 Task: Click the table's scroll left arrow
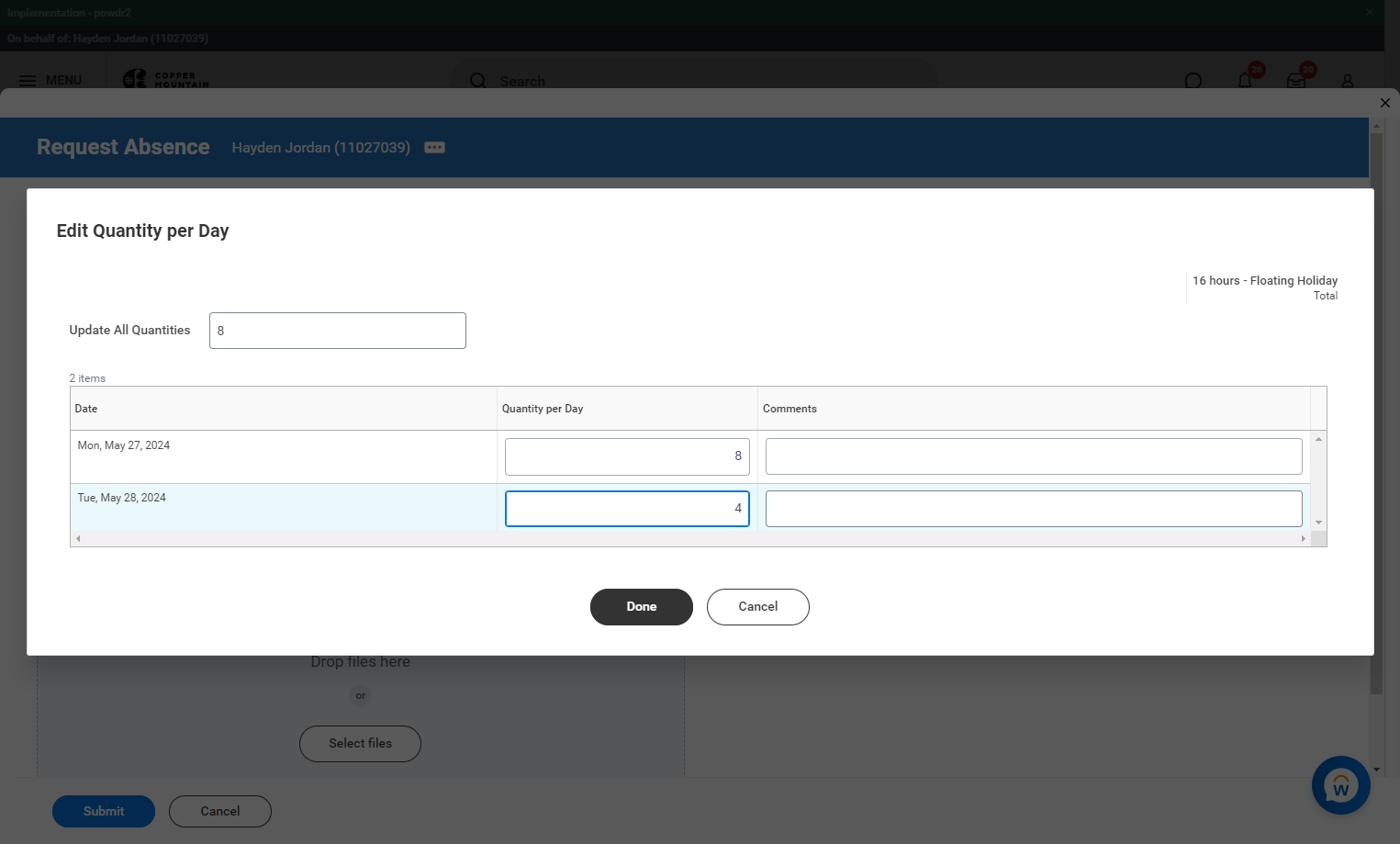pos(78,539)
